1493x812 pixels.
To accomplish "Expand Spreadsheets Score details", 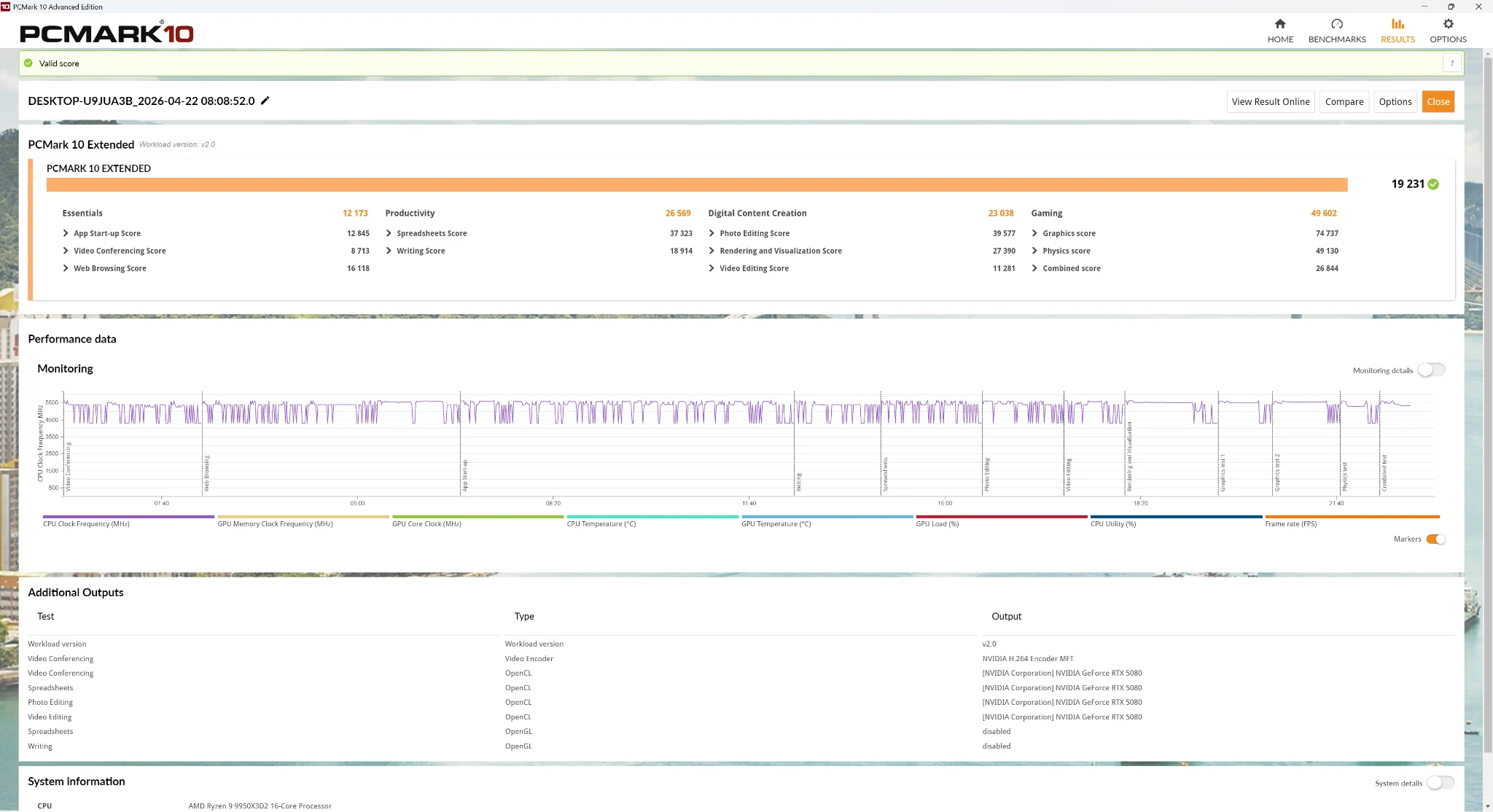I will point(389,233).
